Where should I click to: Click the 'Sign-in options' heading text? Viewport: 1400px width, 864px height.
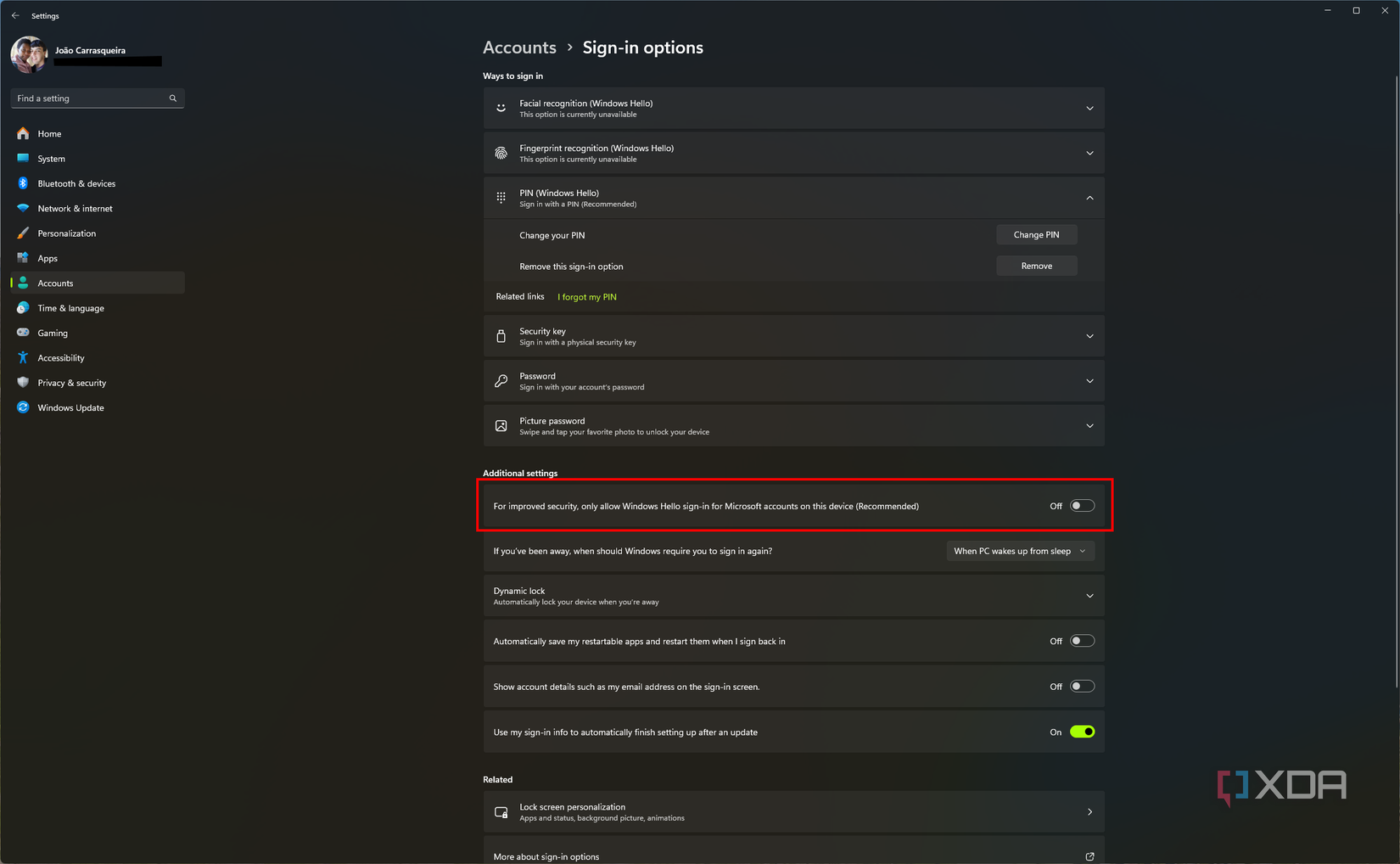tap(643, 48)
